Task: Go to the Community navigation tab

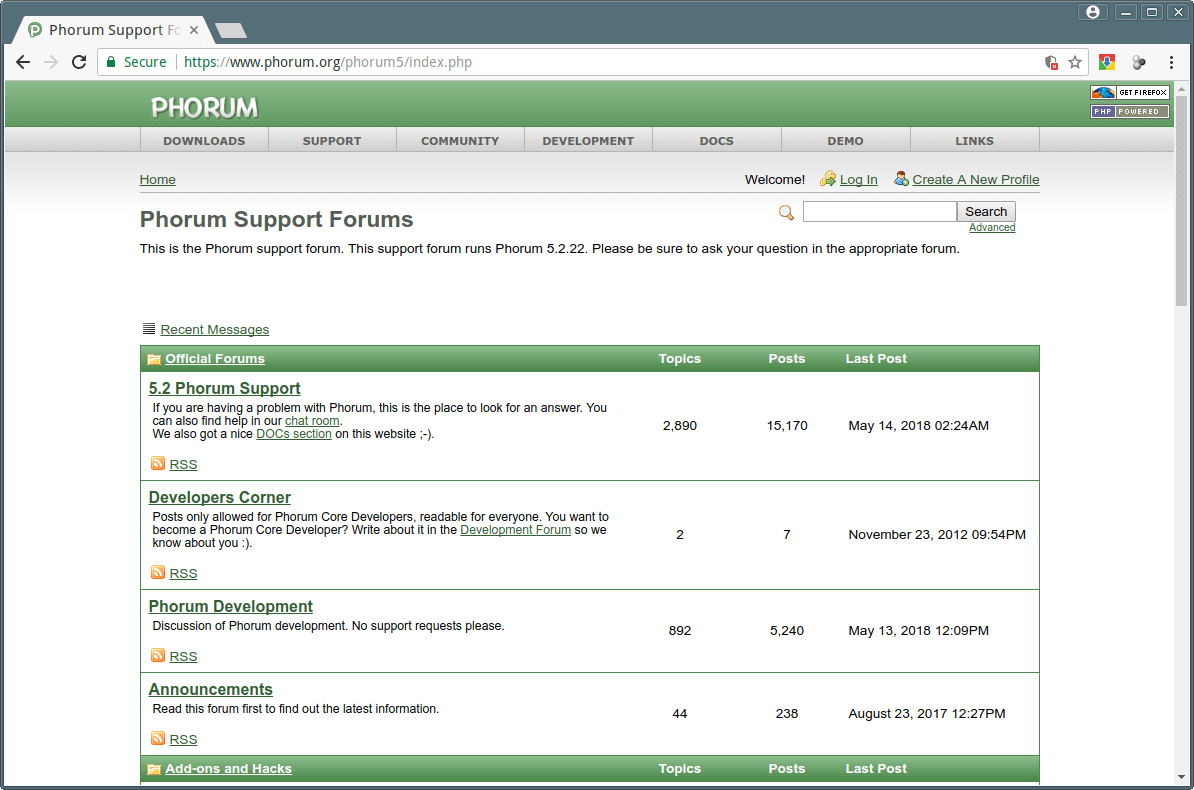Action: click(460, 141)
